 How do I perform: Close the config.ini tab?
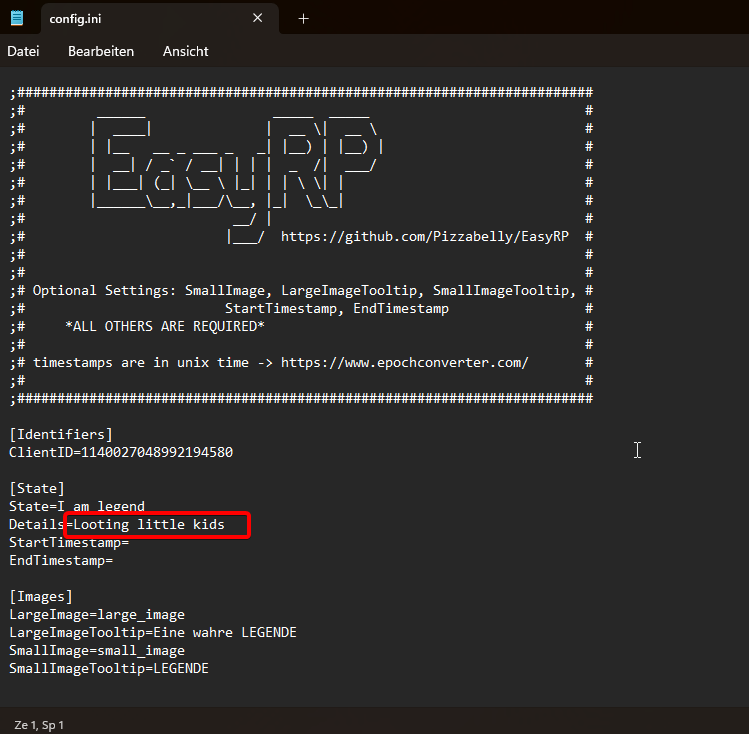(258, 18)
